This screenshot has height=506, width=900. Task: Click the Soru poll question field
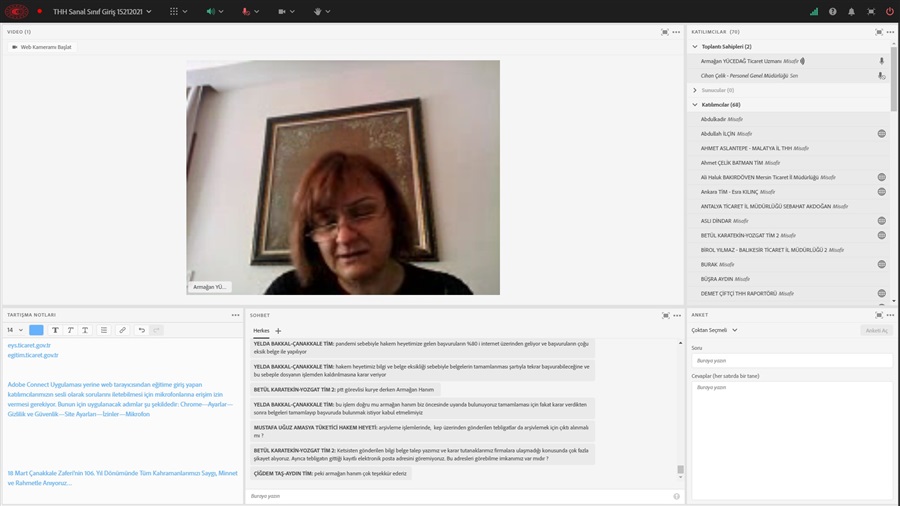(x=792, y=361)
